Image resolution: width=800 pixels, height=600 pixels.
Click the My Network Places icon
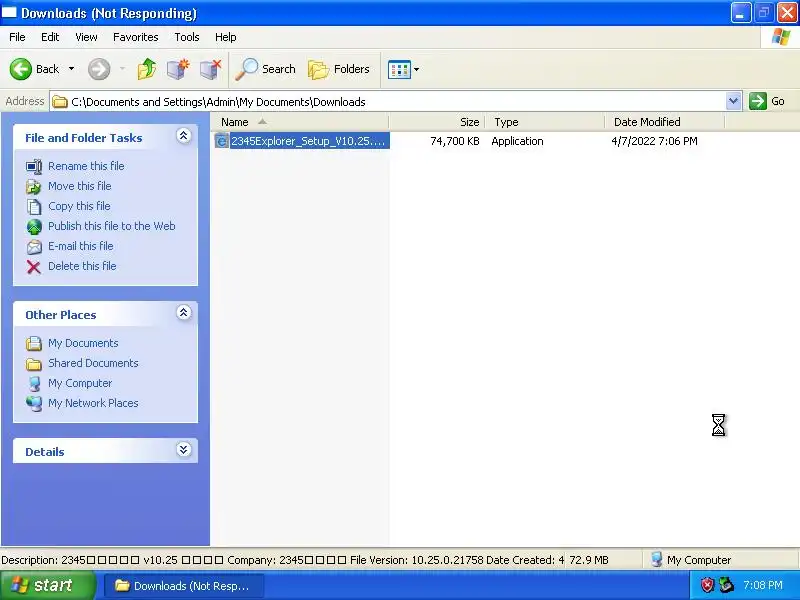coord(34,404)
